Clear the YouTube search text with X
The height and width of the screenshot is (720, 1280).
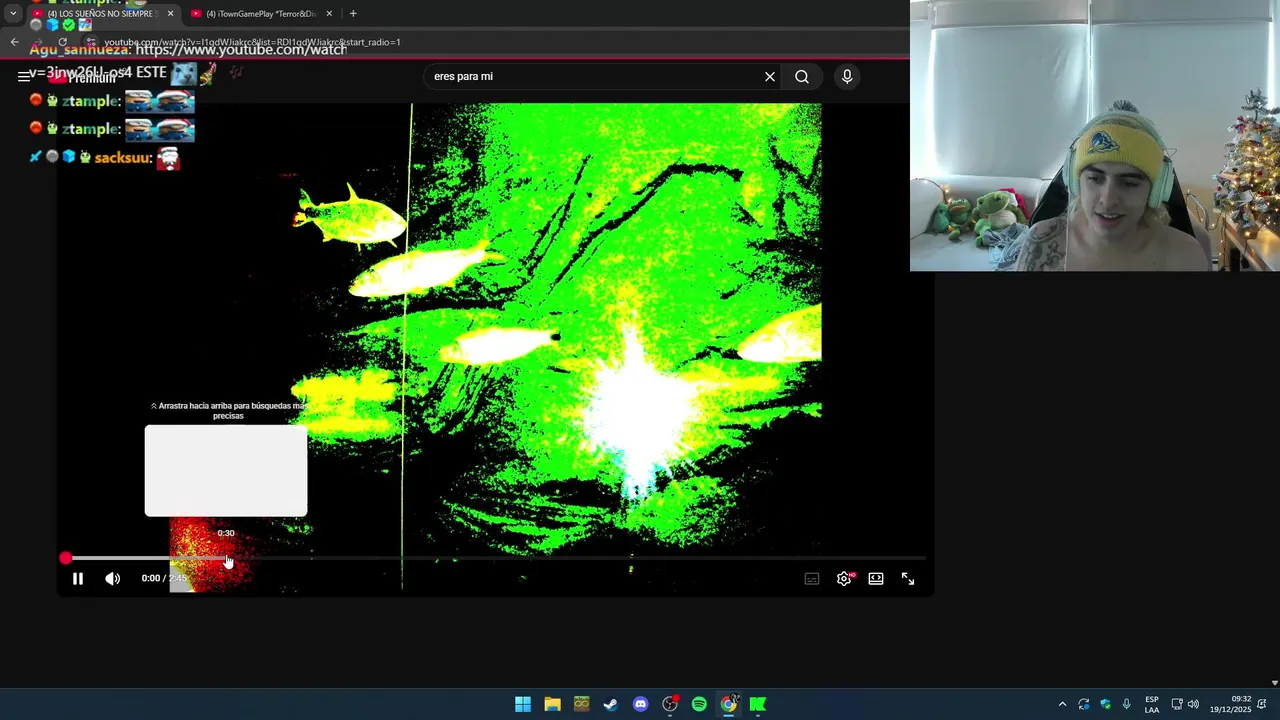coord(770,76)
